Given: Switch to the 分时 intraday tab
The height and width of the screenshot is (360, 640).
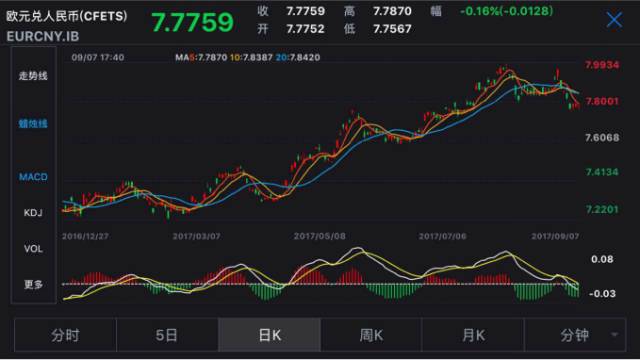Looking at the screenshot, I should pos(65,335).
